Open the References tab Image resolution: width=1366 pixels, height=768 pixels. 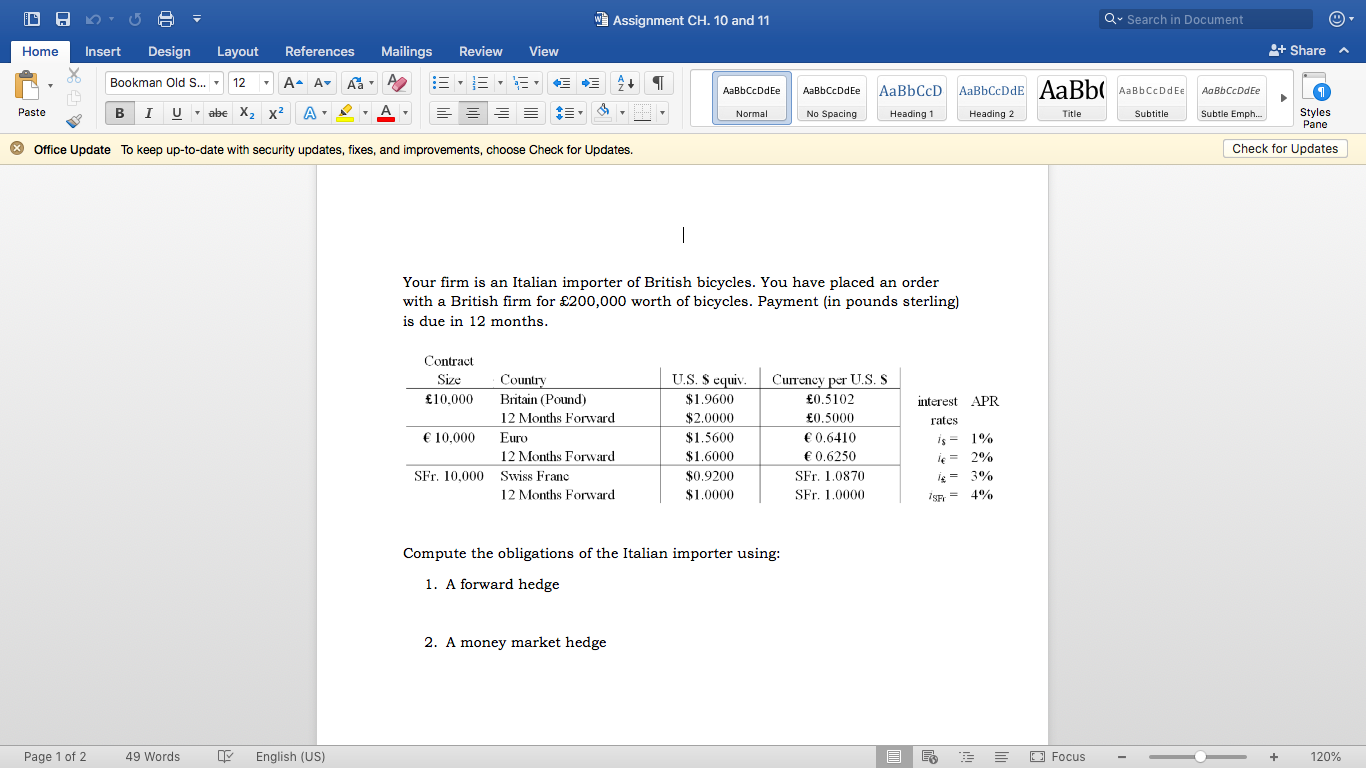pyautogui.click(x=320, y=52)
